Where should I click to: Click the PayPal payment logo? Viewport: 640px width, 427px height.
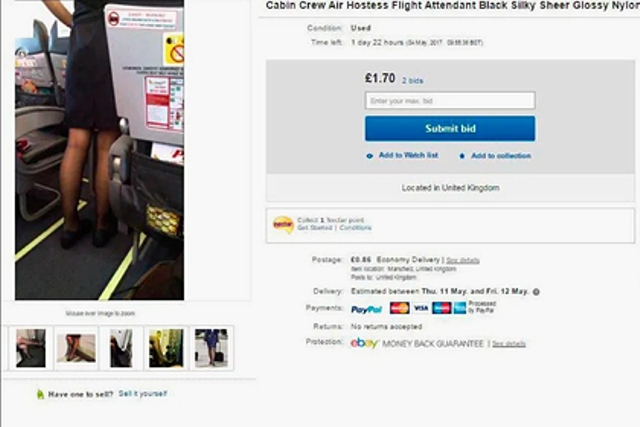[367, 309]
